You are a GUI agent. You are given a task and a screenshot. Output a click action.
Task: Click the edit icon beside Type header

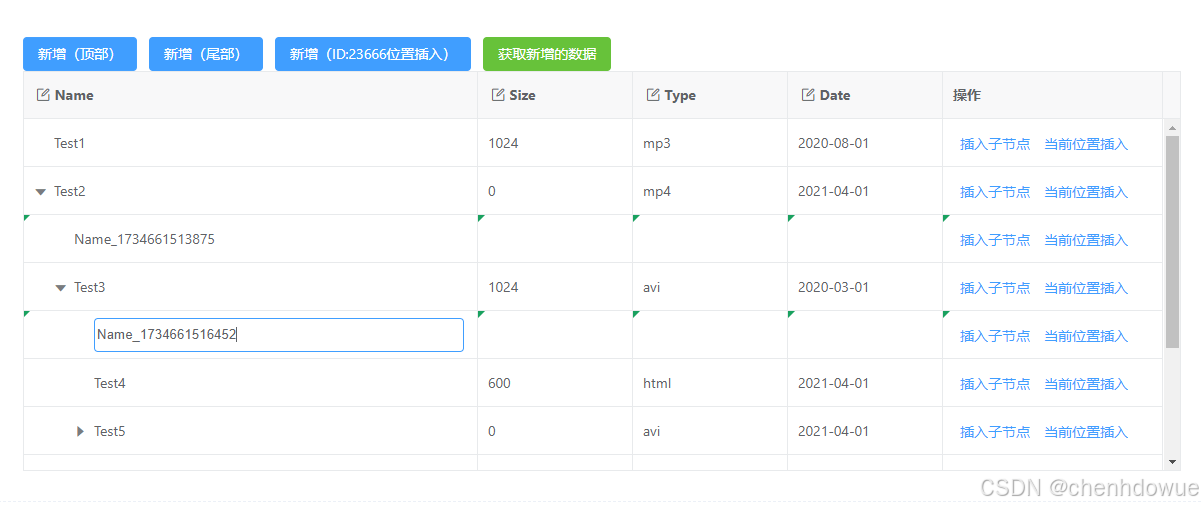pos(653,95)
